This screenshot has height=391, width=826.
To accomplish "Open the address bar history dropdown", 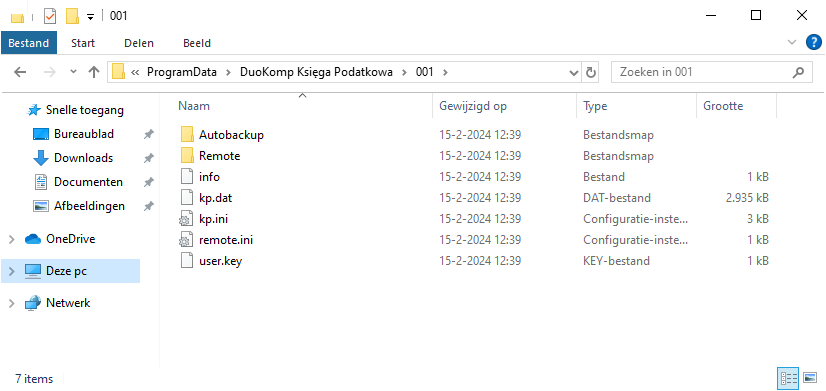I will tap(574, 72).
